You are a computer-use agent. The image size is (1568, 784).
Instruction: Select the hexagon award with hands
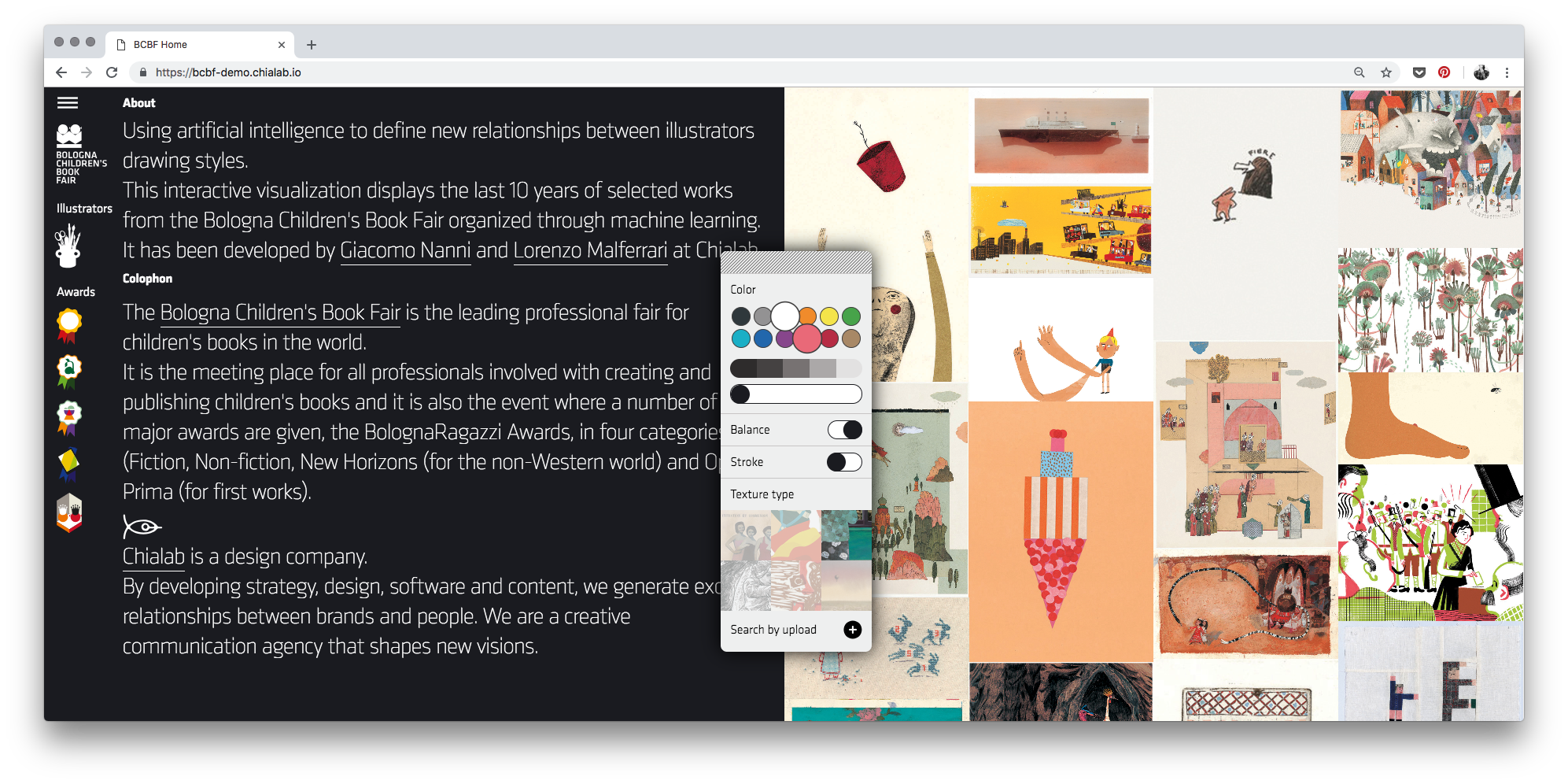pos(69,513)
